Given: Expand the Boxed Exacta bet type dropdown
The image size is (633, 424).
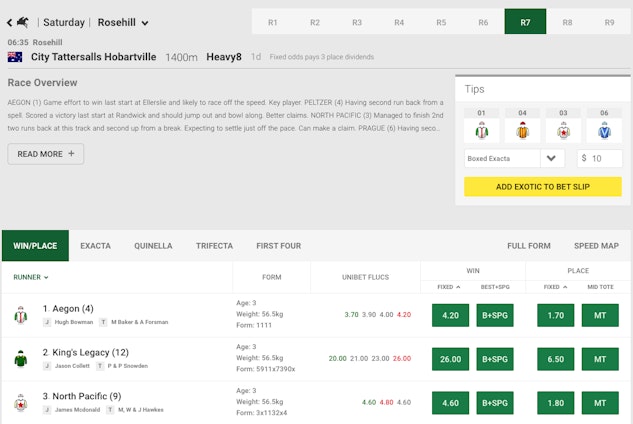Looking at the screenshot, I should point(553,158).
